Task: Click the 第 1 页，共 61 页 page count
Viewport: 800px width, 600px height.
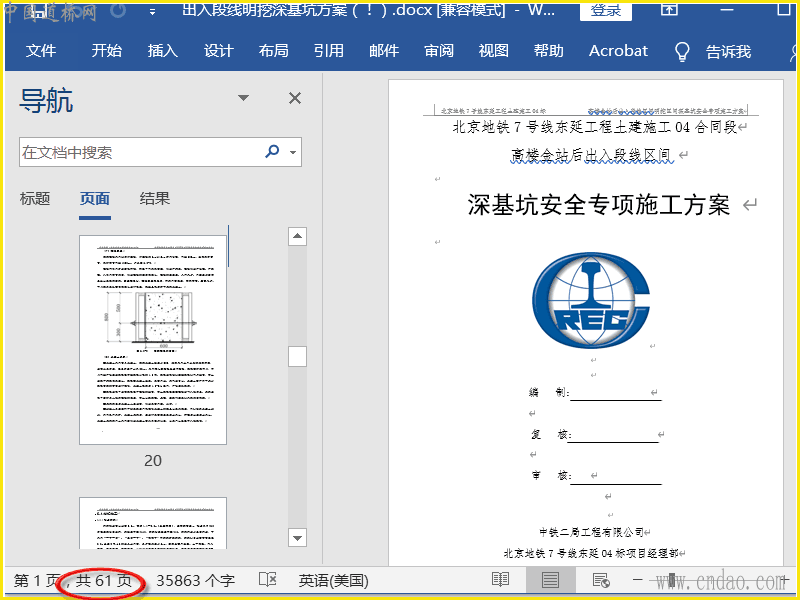Action: coord(72,581)
